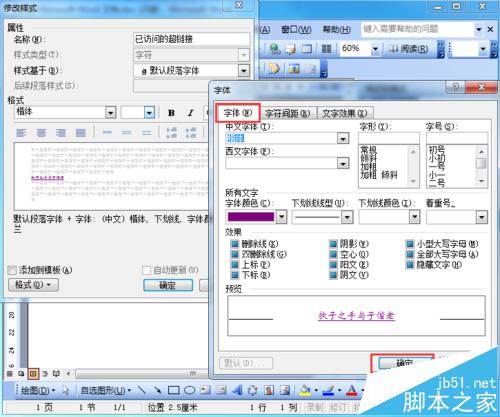Enable the 删除线 strikethrough checkbox
This screenshot has width=500, height=417.
[235, 244]
